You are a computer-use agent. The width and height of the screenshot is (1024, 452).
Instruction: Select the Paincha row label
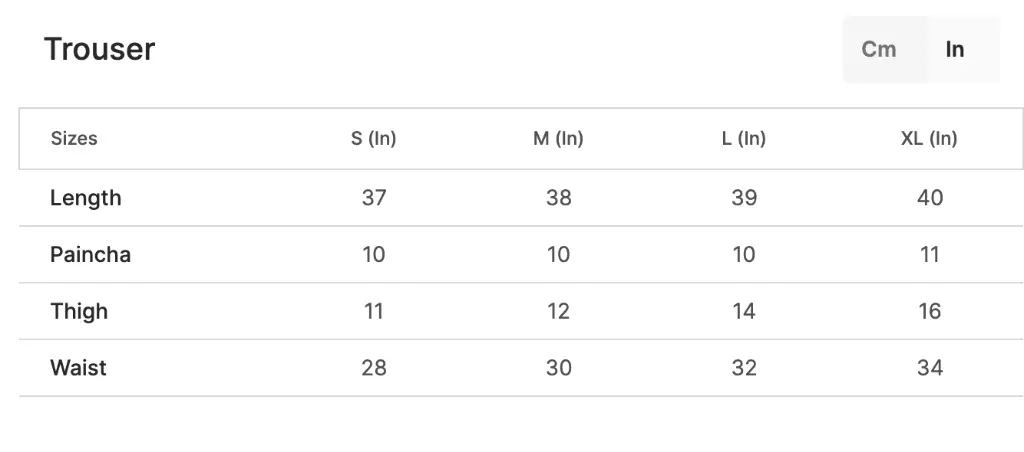click(x=90, y=255)
